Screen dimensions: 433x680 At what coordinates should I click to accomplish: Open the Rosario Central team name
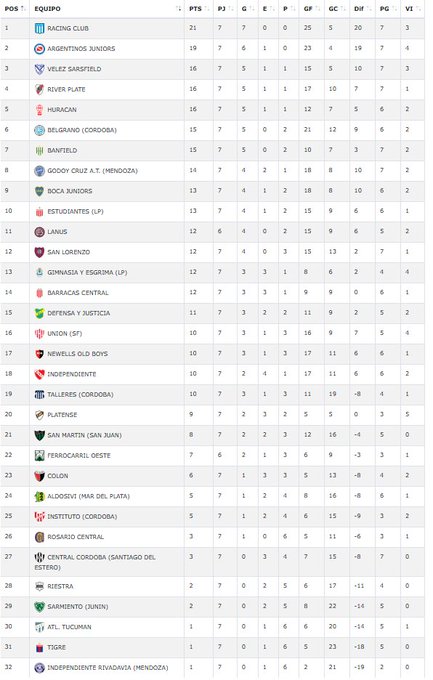point(75,537)
